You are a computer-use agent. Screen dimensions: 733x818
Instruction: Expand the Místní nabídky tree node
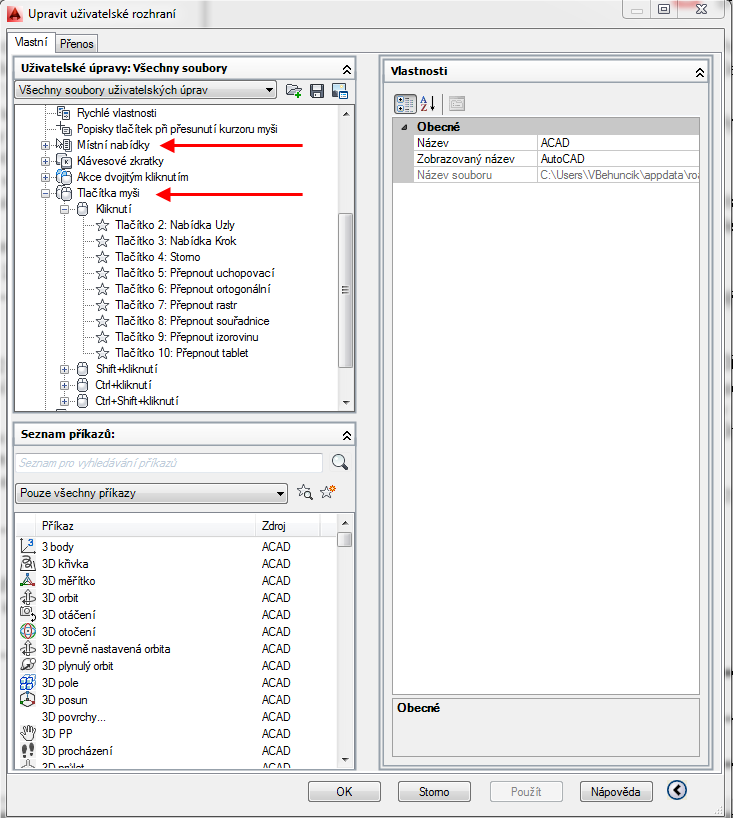(x=45, y=145)
